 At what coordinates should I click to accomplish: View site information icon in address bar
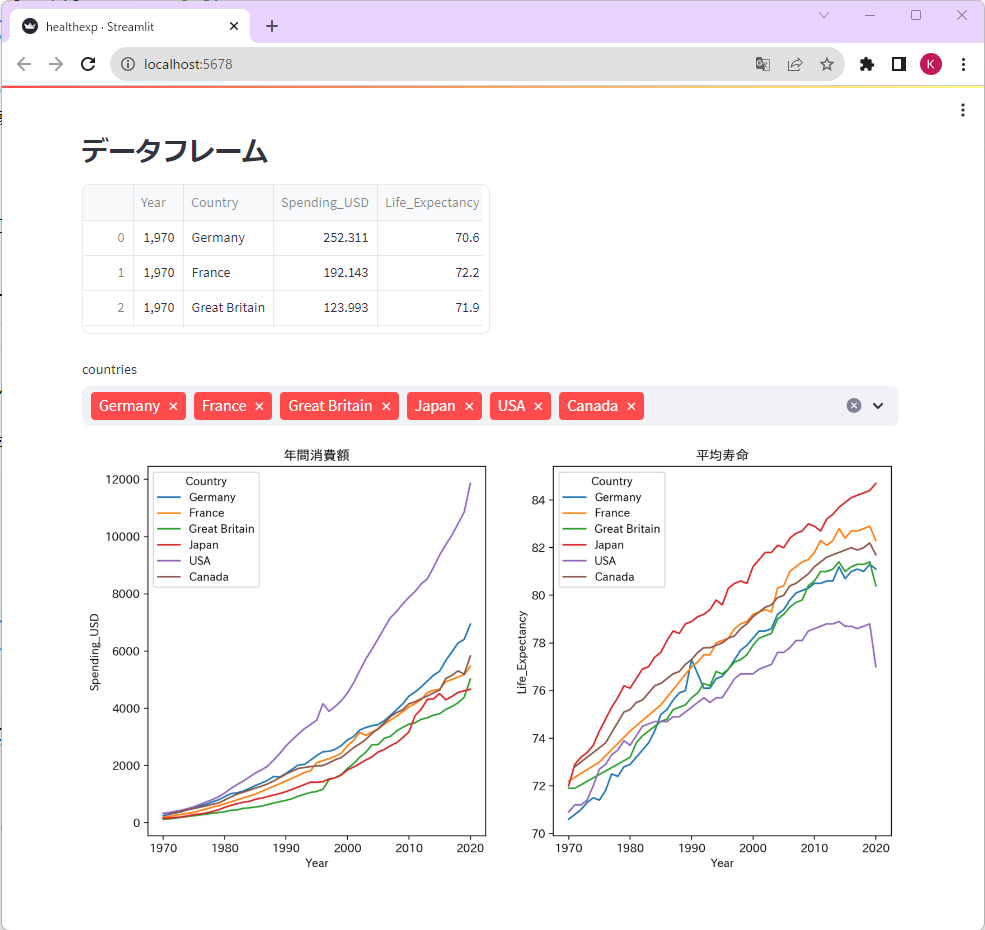click(128, 64)
